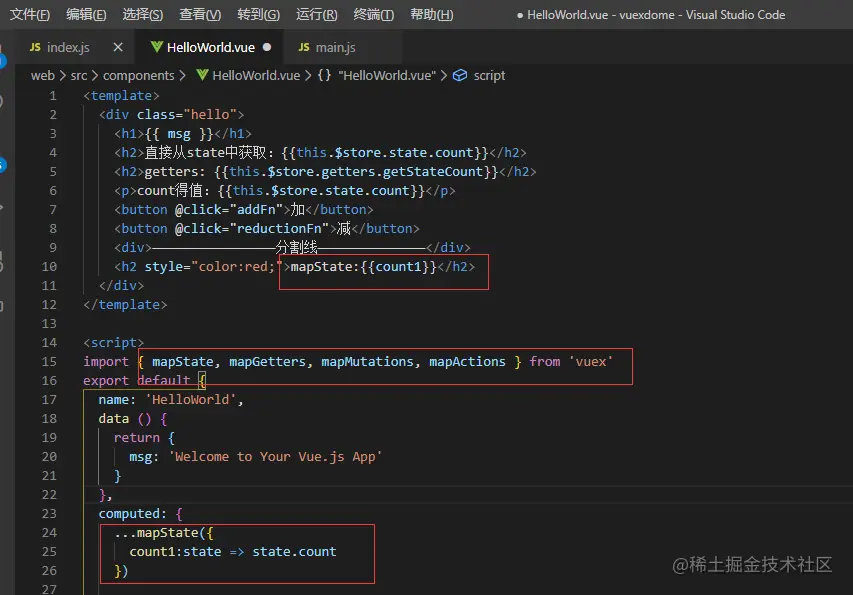The image size is (853, 595).
Task: Click mapState in the import statement
Action: click(x=183, y=362)
